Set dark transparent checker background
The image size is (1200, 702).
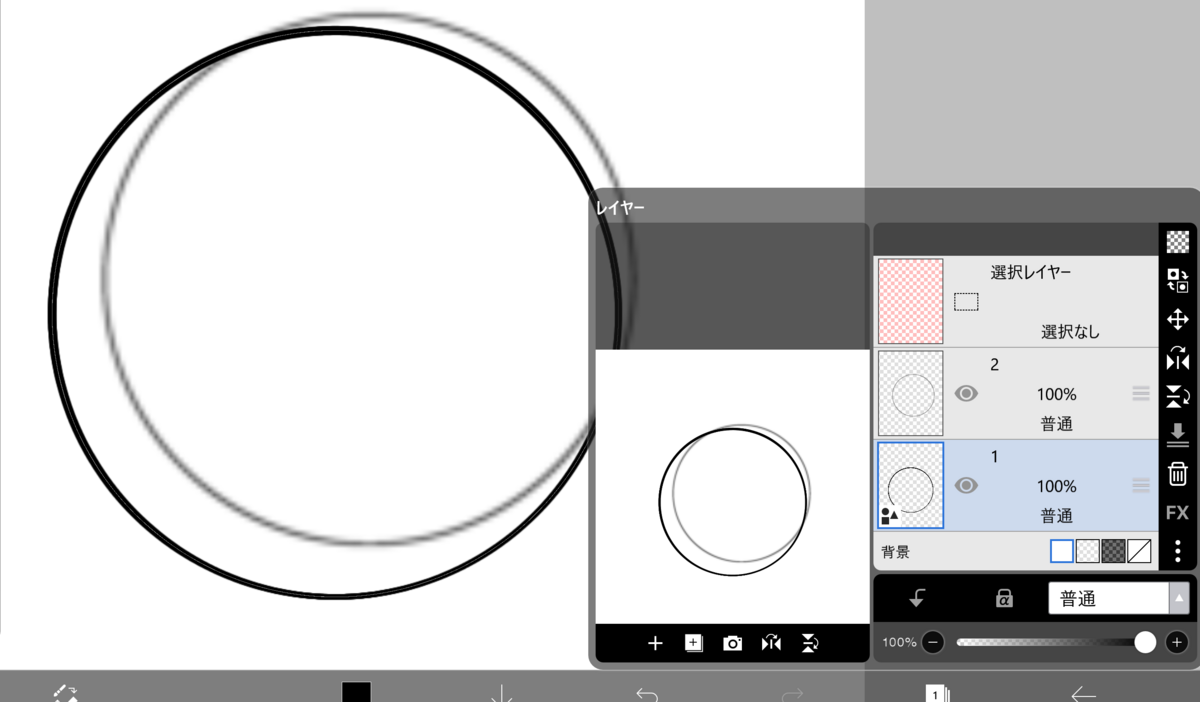[1114, 551]
